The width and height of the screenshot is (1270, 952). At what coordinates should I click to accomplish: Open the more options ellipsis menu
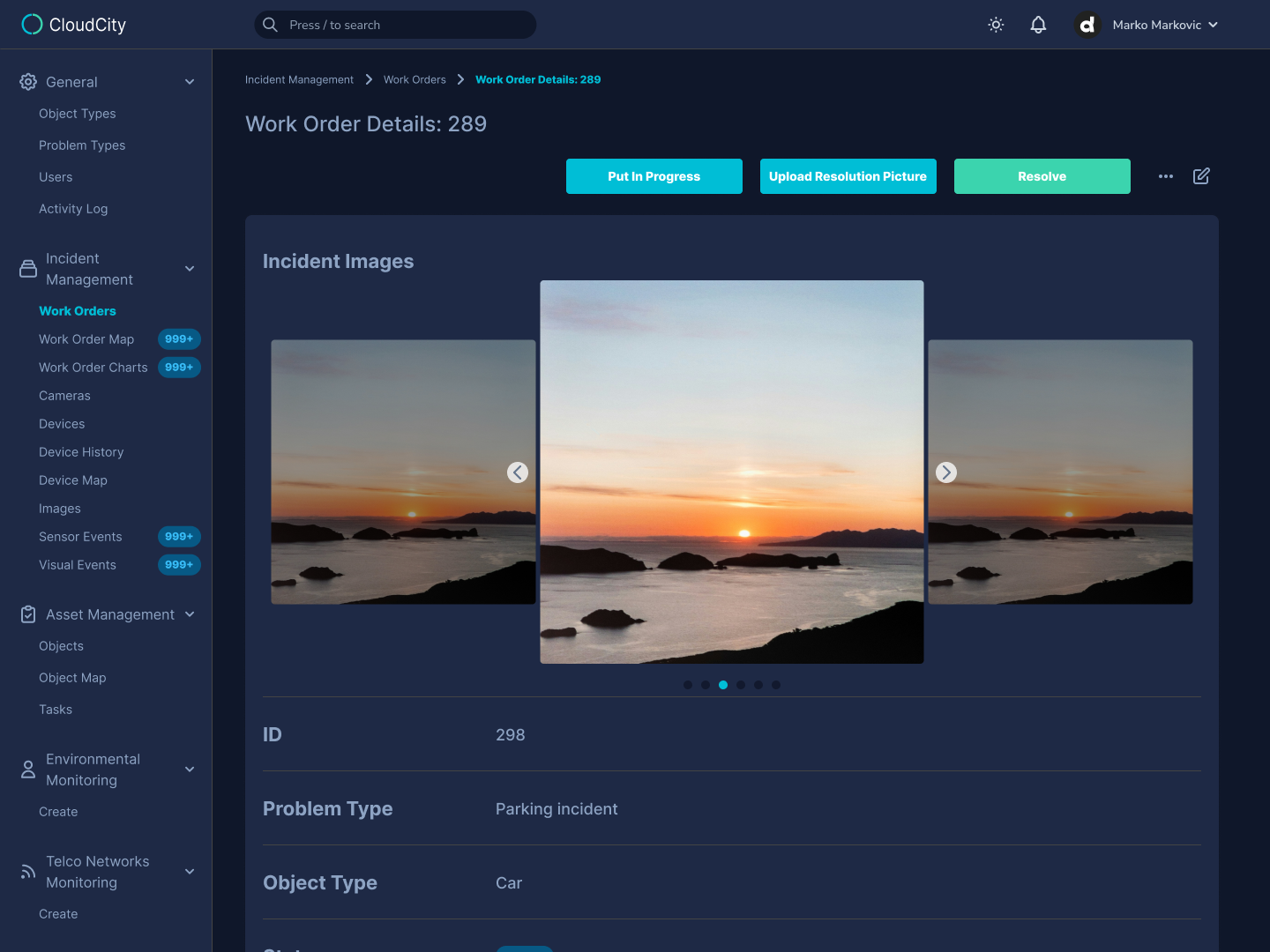coord(1166,176)
